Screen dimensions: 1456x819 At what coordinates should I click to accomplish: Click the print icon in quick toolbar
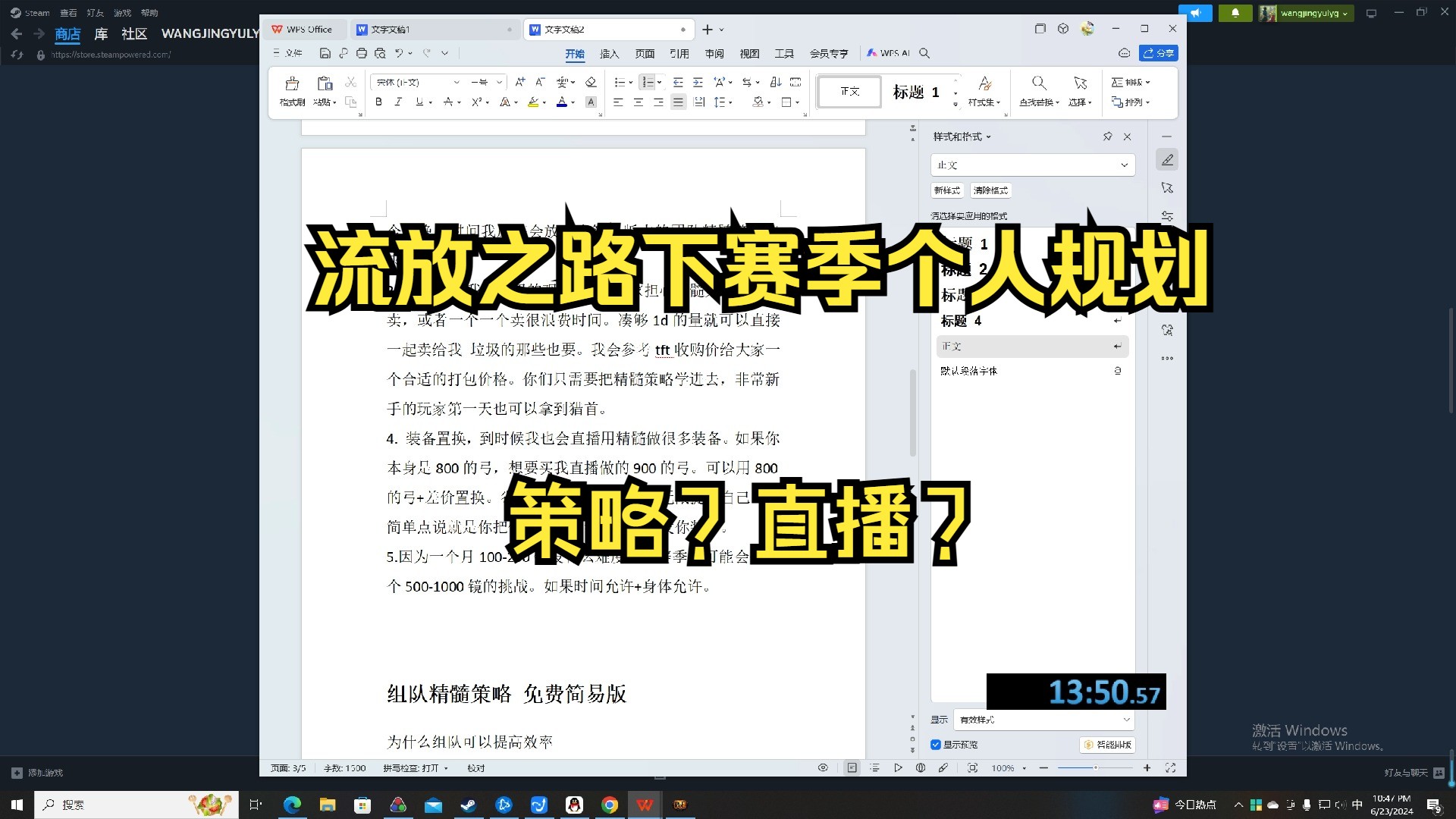(361, 53)
